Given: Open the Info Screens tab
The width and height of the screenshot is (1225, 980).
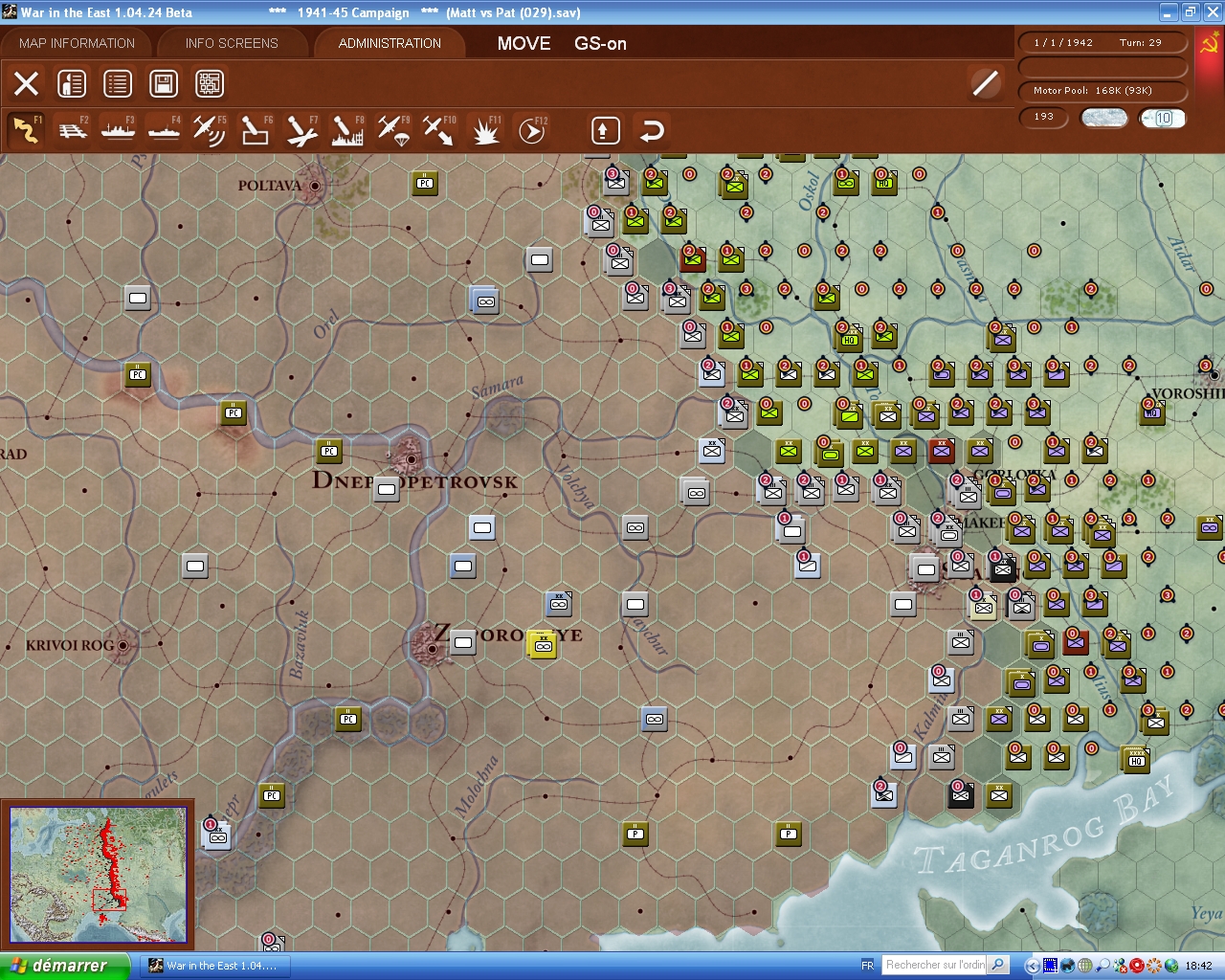Looking at the screenshot, I should click(x=232, y=43).
